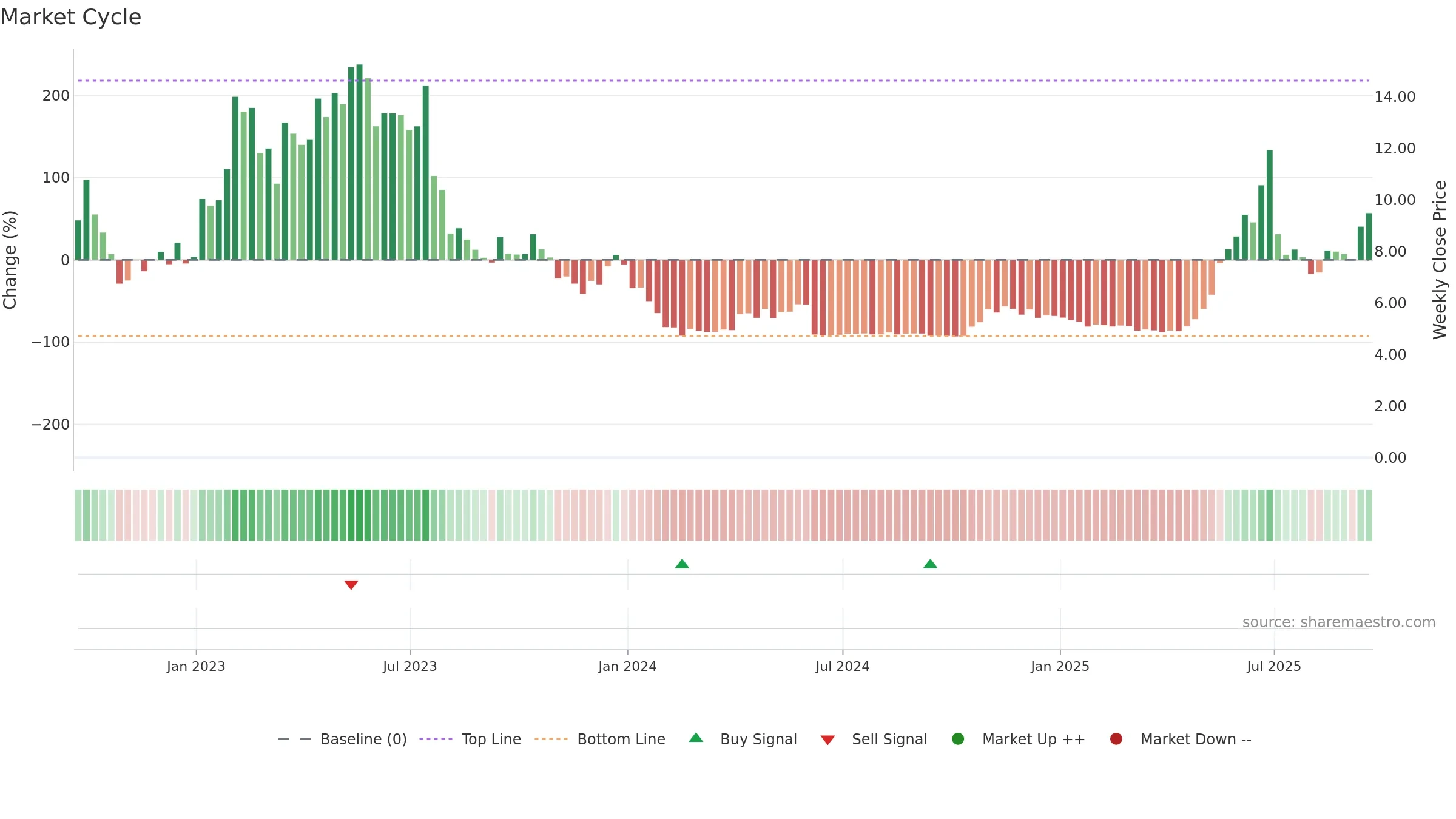The height and width of the screenshot is (819, 1456).
Task: Click the −100 tick on the left axis
Action: tap(50, 342)
